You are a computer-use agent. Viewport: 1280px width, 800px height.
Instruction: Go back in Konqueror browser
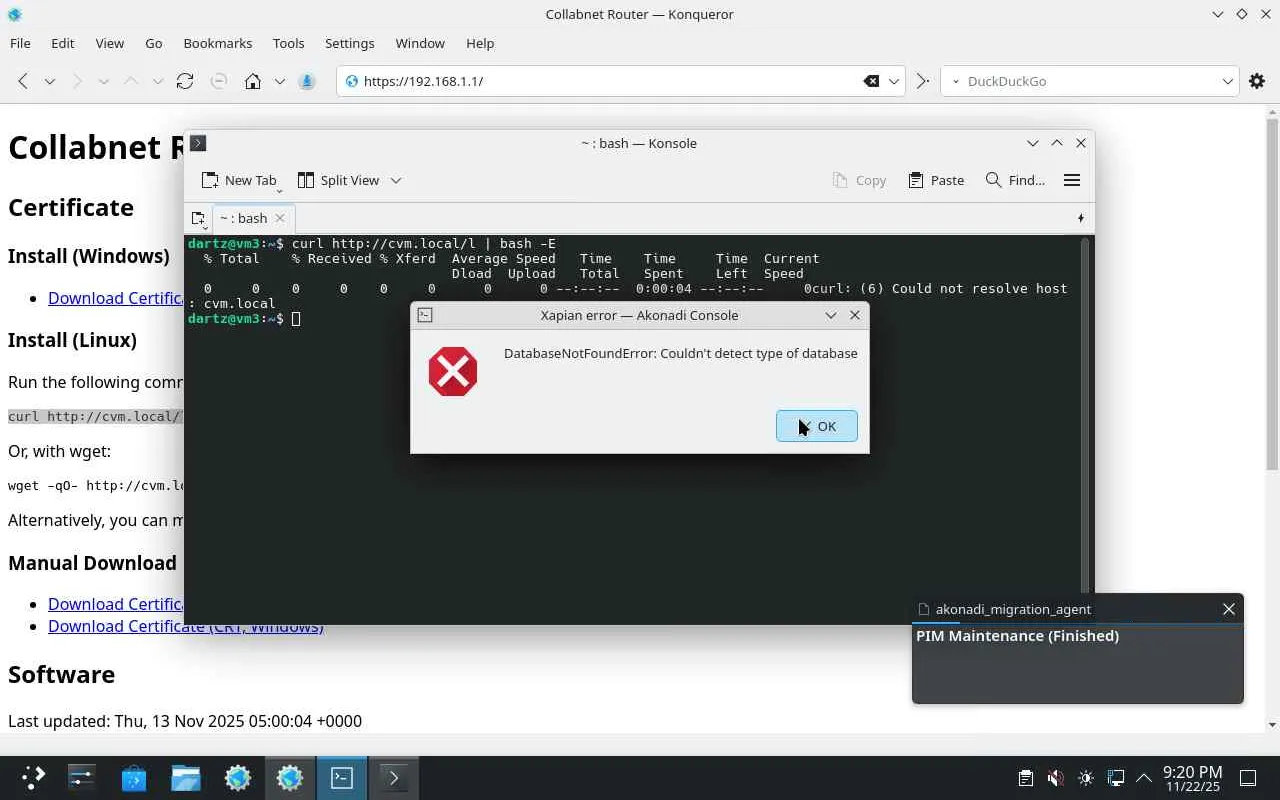[x=23, y=81]
